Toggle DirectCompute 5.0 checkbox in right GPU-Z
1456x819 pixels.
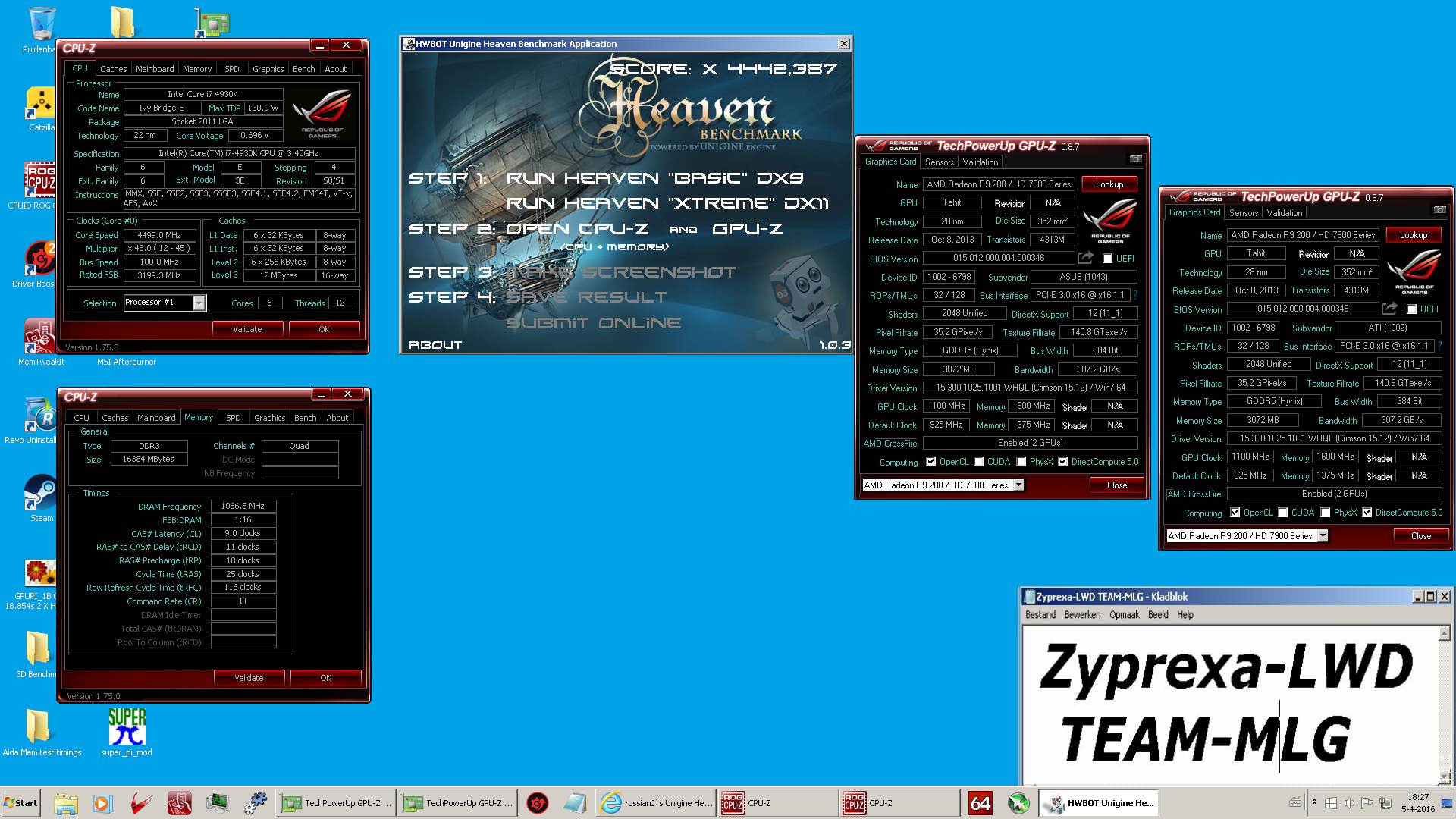coord(1367,513)
